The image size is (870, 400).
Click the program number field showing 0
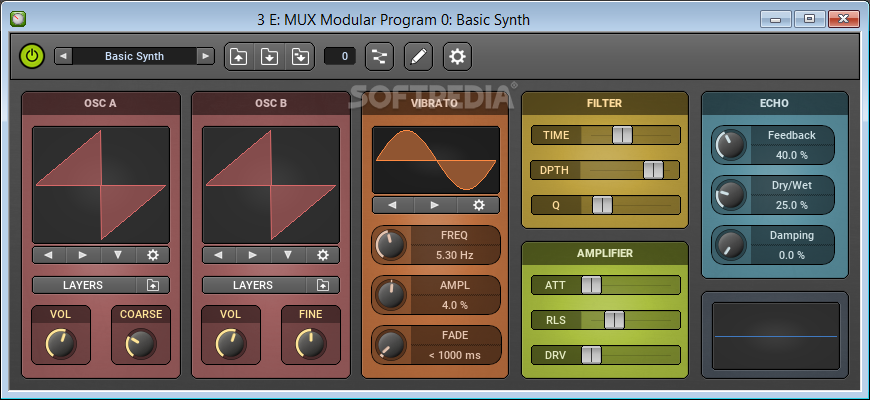point(340,56)
